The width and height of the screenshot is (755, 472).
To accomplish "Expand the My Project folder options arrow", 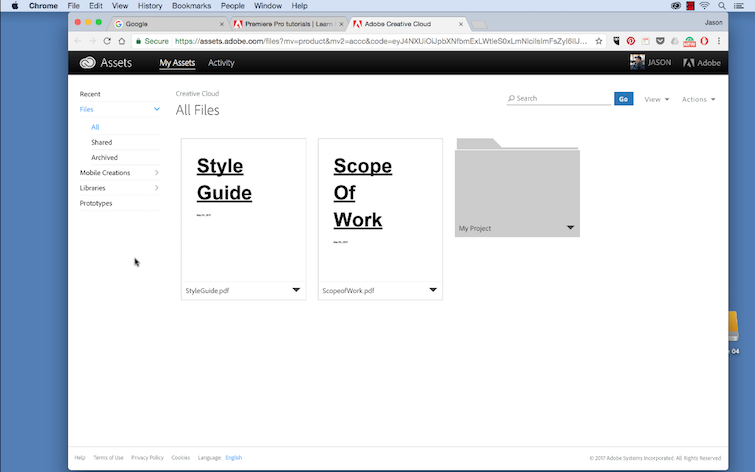I will pos(570,228).
